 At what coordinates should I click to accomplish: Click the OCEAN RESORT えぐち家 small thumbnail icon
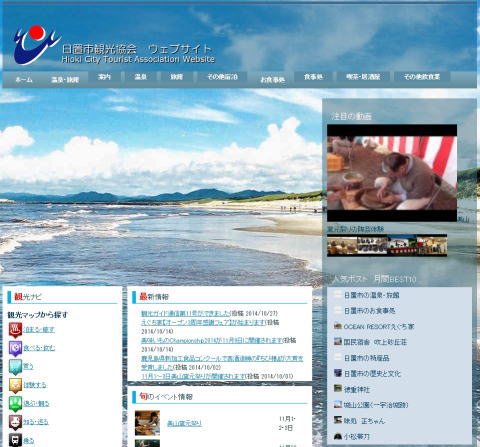(x=338, y=326)
